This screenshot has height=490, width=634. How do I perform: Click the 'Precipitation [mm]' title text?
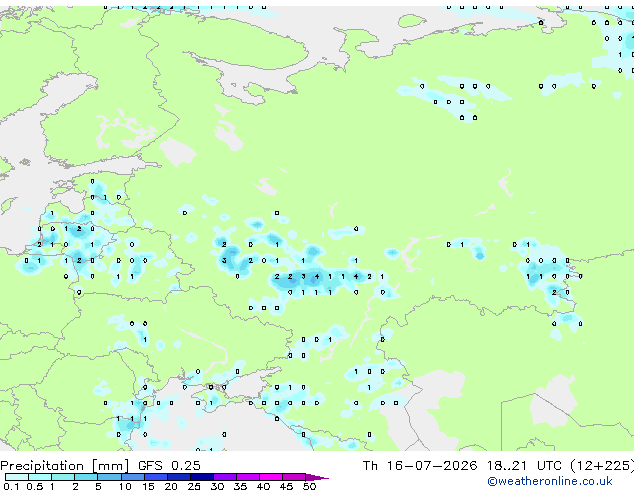pyautogui.click(x=65, y=466)
